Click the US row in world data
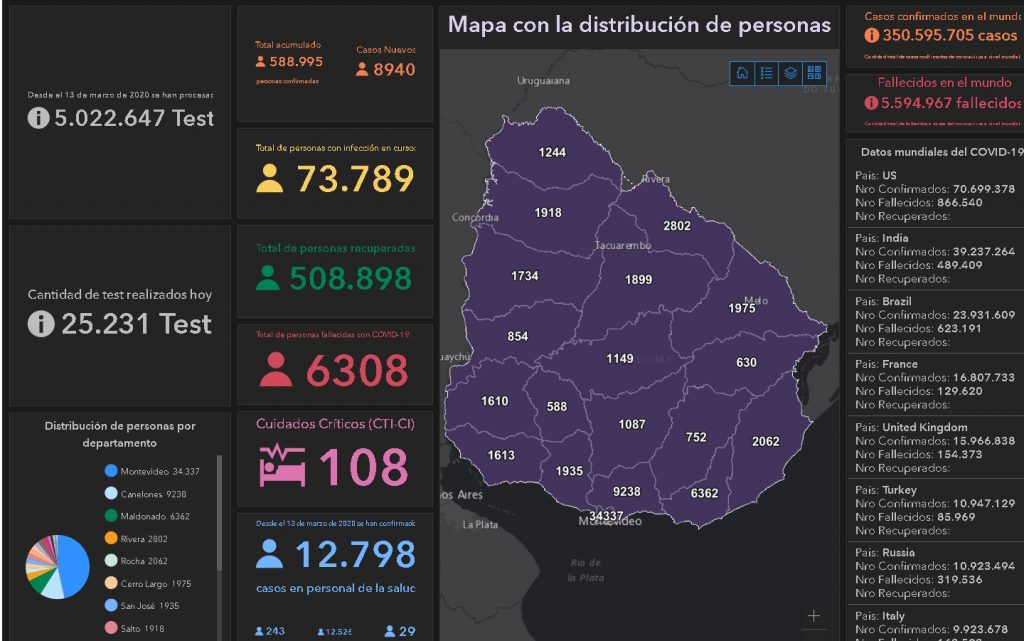Viewport: 1024px width, 641px height. pyautogui.click(x=936, y=196)
